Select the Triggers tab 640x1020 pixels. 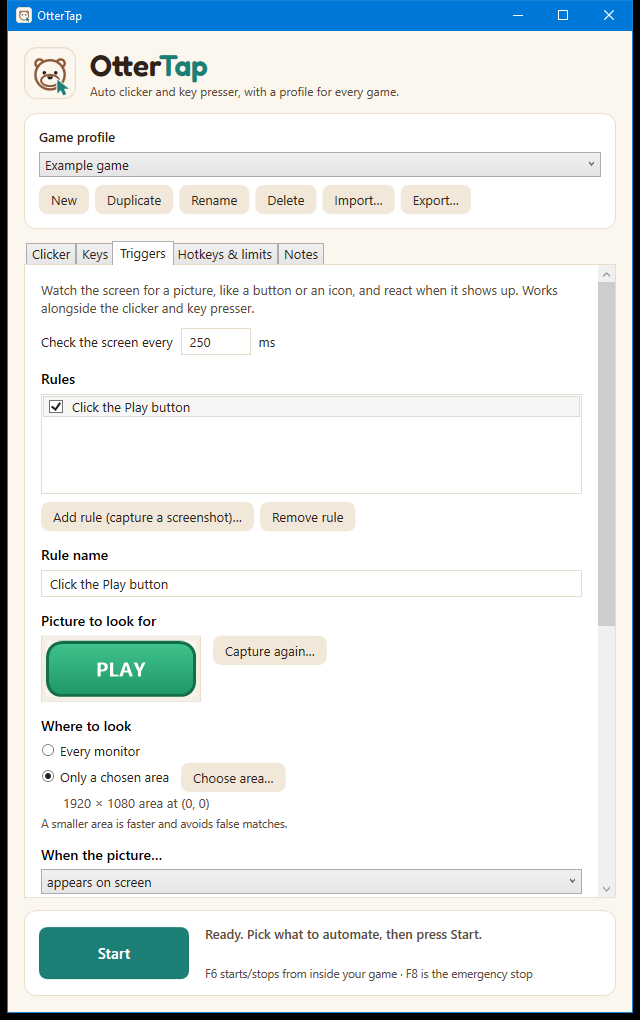143,253
